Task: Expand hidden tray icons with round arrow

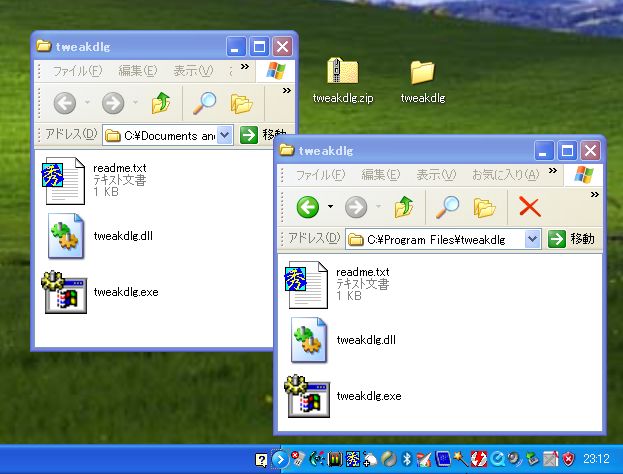Action: point(280,460)
